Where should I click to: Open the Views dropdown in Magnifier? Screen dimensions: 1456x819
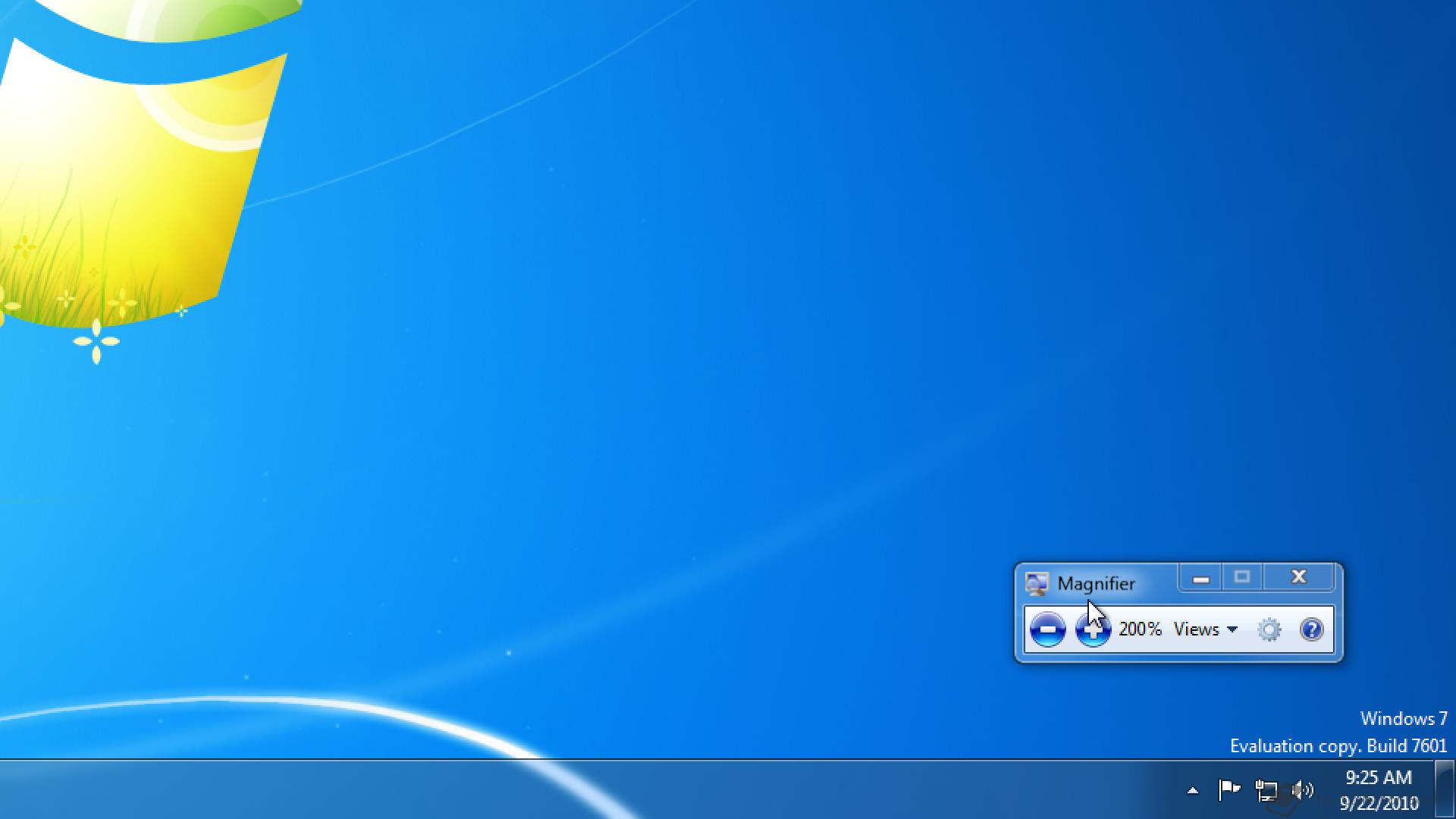[x=1206, y=629]
